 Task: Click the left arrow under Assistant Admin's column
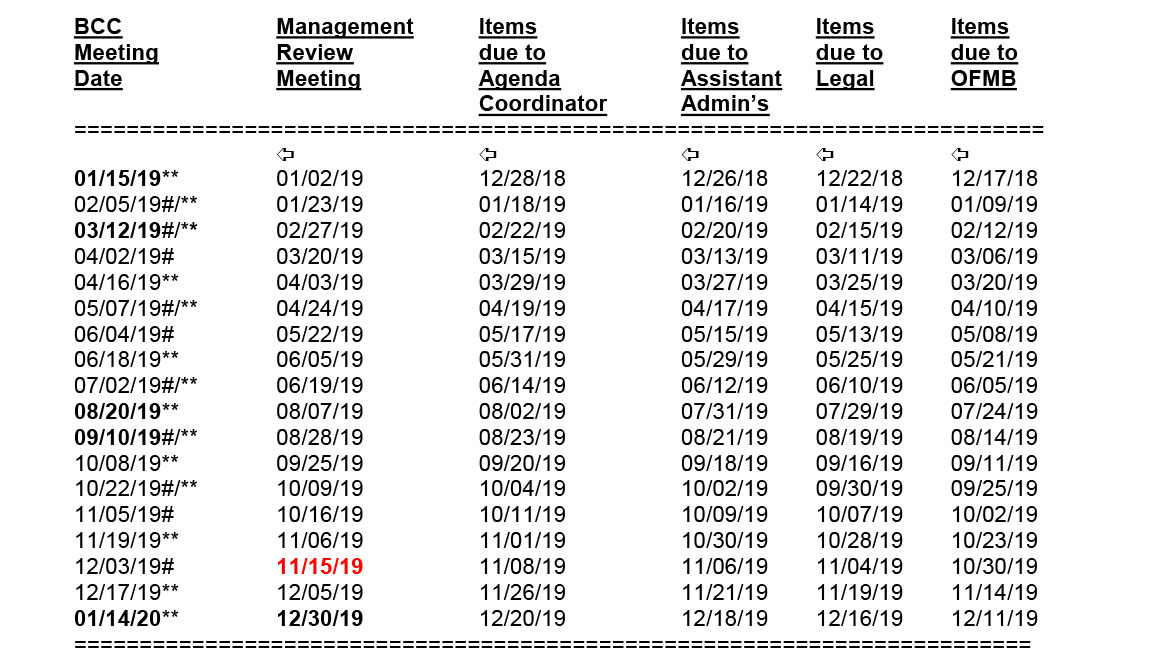pos(690,155)
